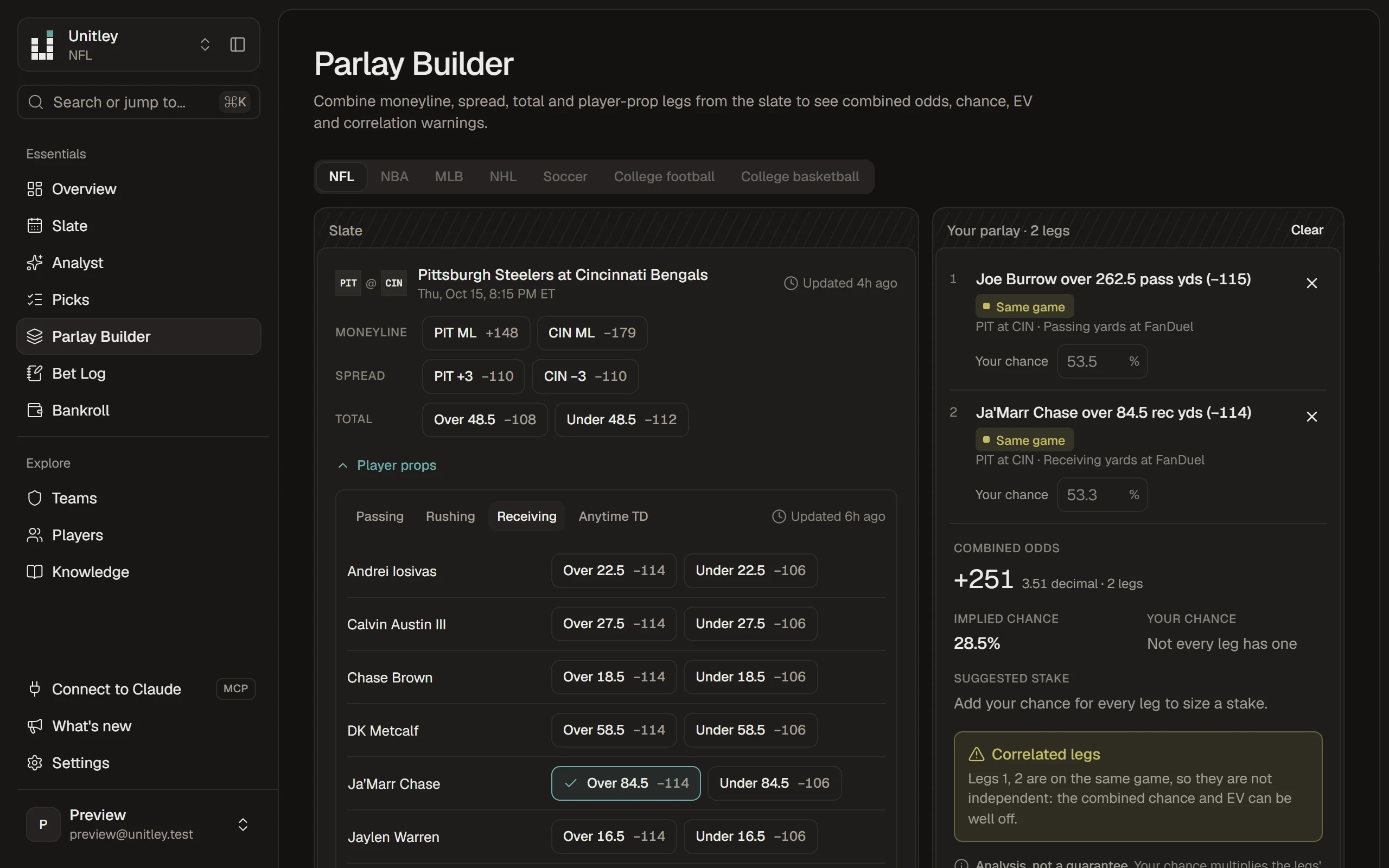Image resolution: width=1389 pixels, height=868 pixels.
Task: Open the Unitley NFL workspace switcher chevrons
Action: pyautogui.click(x=205, y=45)
